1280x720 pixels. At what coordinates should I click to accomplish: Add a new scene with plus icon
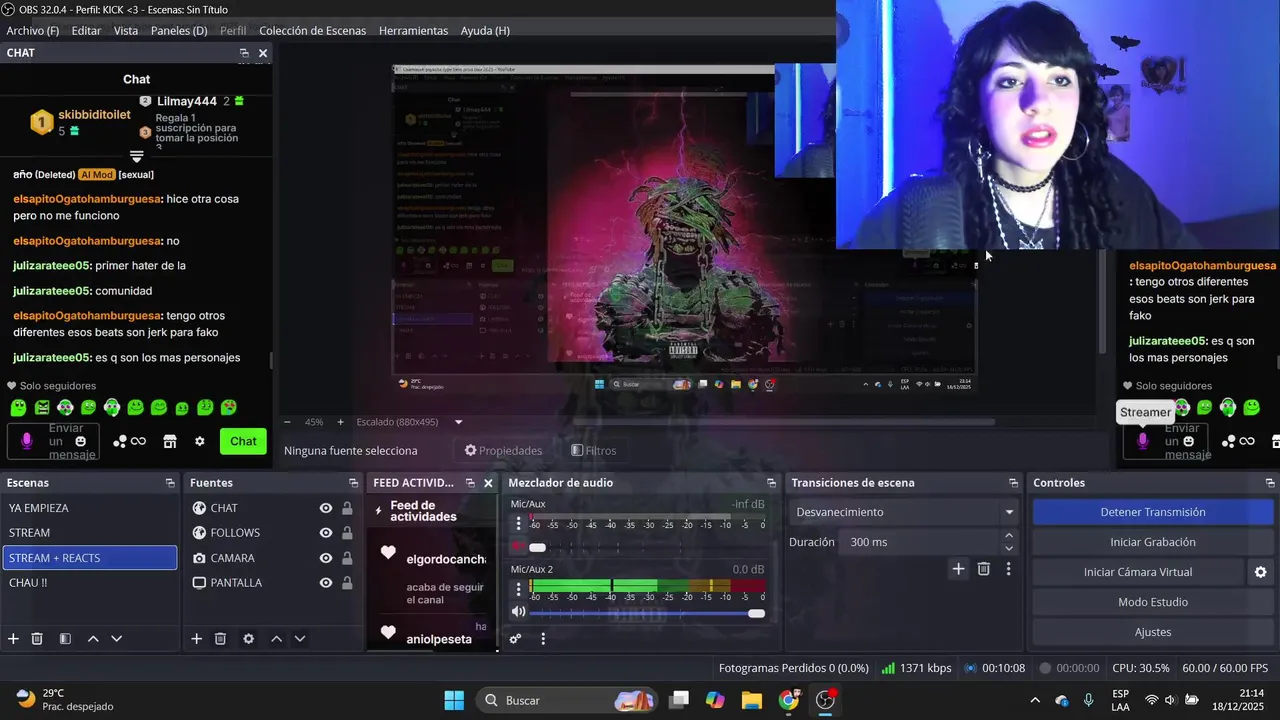point(13,639)
